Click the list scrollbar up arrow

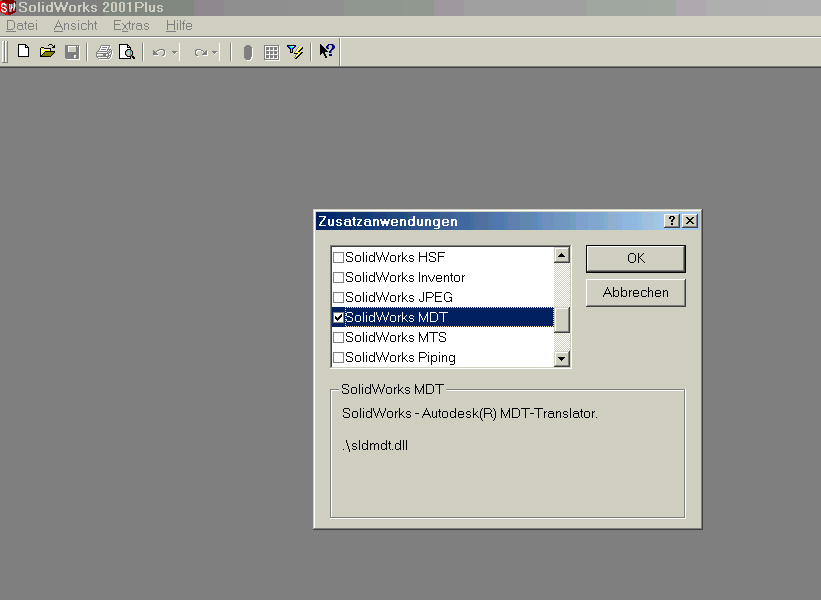click(x=562, y=255)
